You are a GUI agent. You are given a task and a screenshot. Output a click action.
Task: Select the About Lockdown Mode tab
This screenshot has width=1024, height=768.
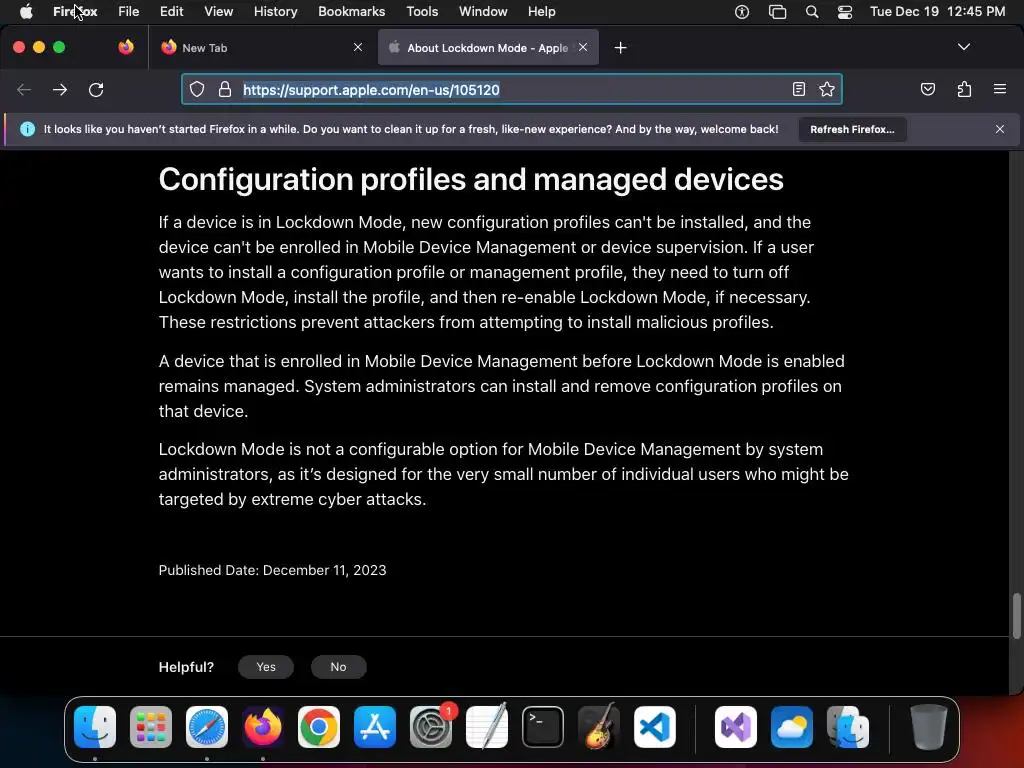pyautogui.click(x=488, y=48)
